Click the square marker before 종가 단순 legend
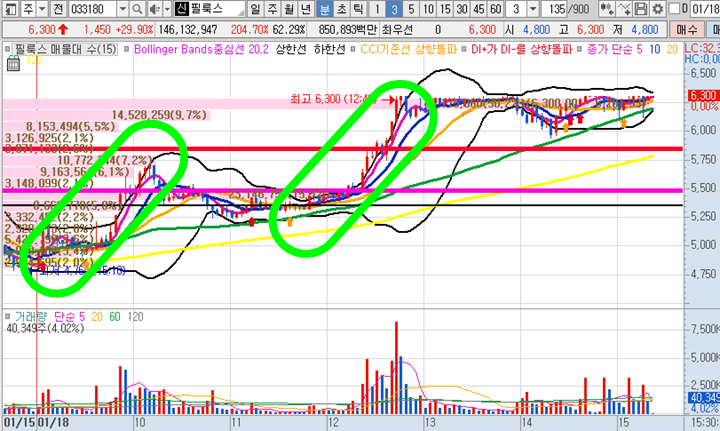 pyautogui.click(x=579, y=49)
